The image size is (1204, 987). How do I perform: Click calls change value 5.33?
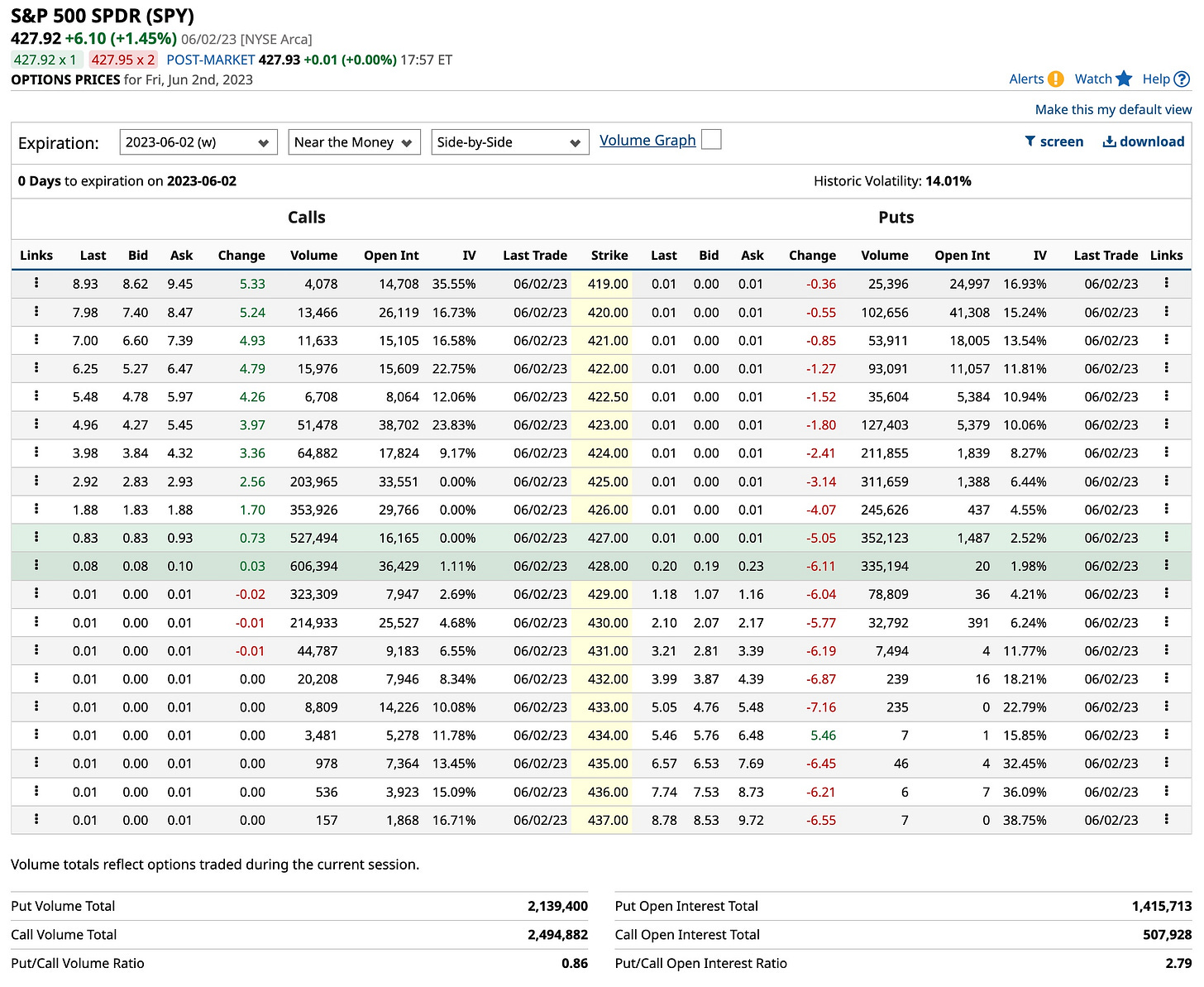(252, 284)
